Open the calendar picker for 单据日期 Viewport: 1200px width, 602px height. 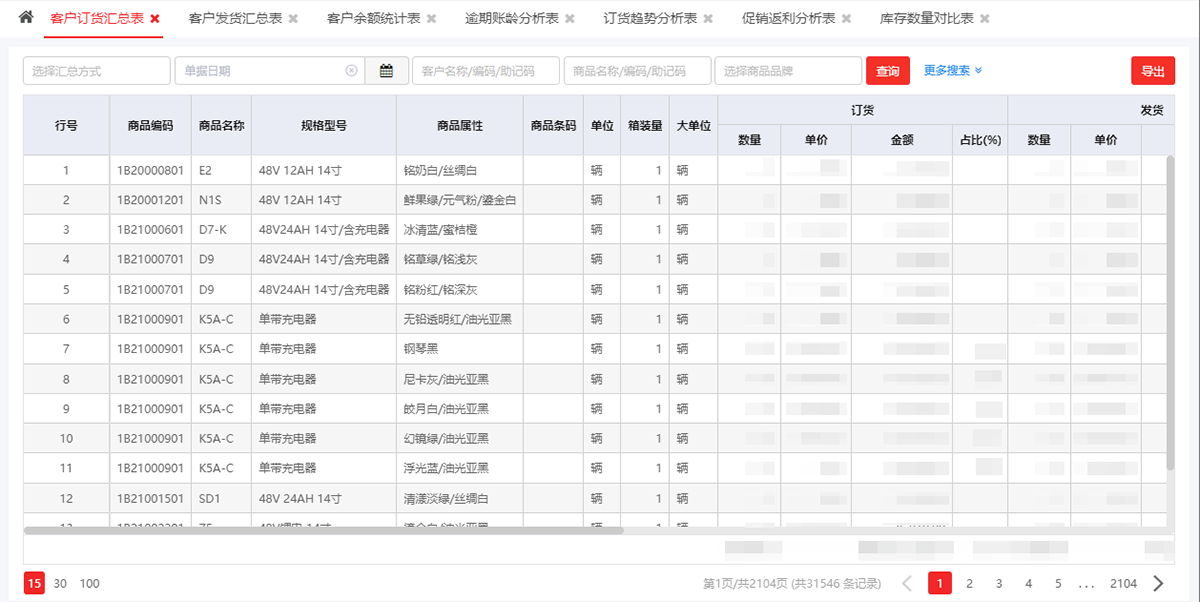tap(387, 70)
